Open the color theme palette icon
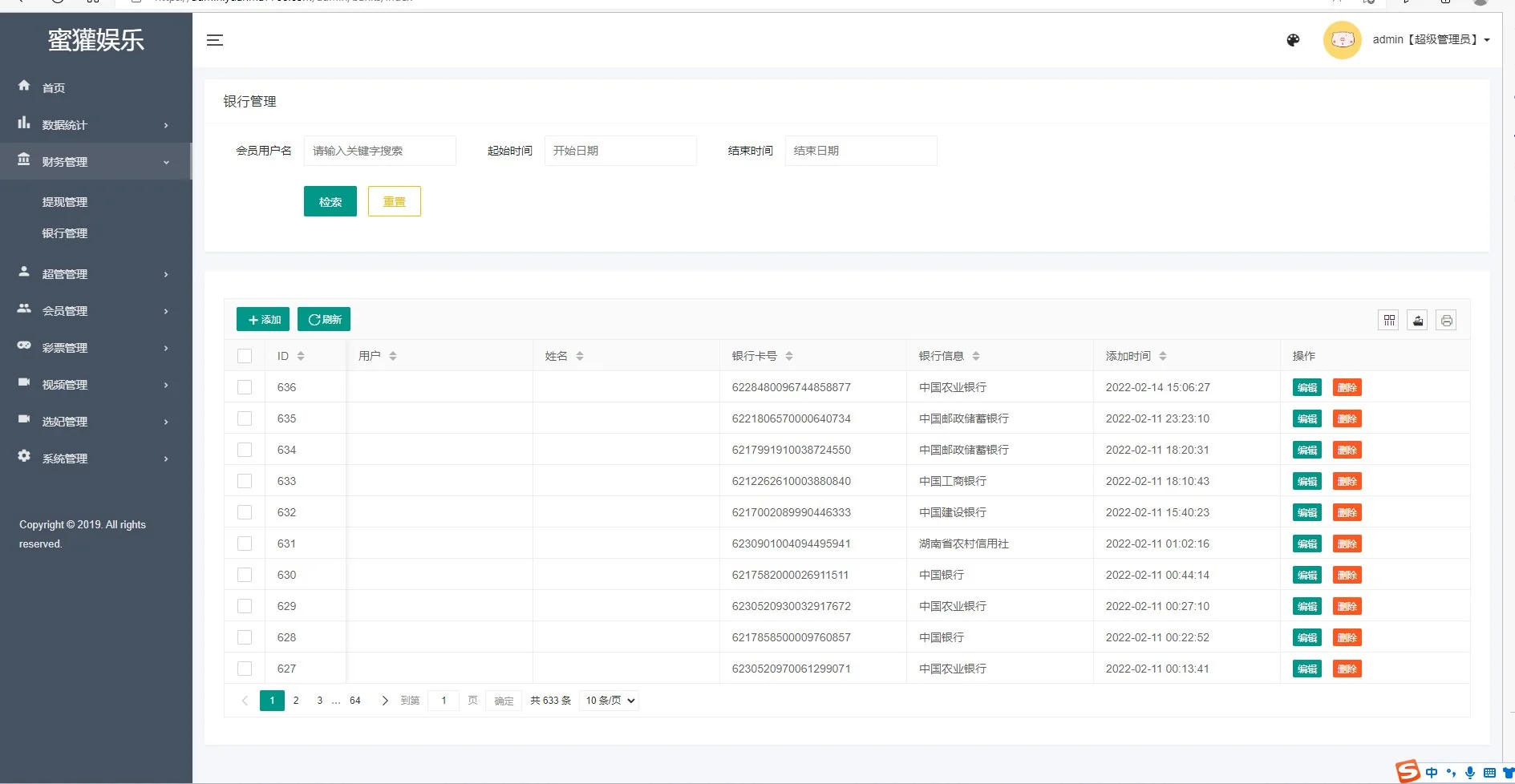 coord(1293,40)
